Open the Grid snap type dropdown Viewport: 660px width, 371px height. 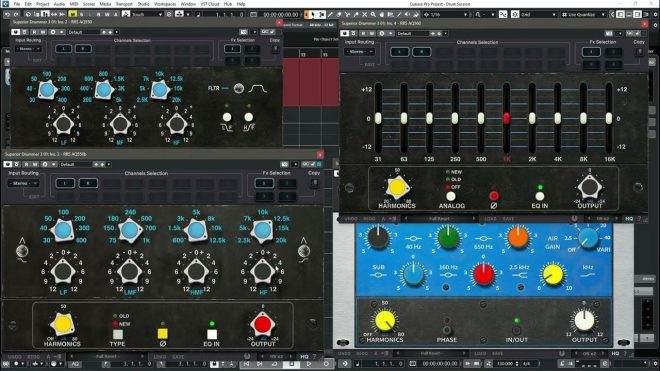[x=538, y=14]
